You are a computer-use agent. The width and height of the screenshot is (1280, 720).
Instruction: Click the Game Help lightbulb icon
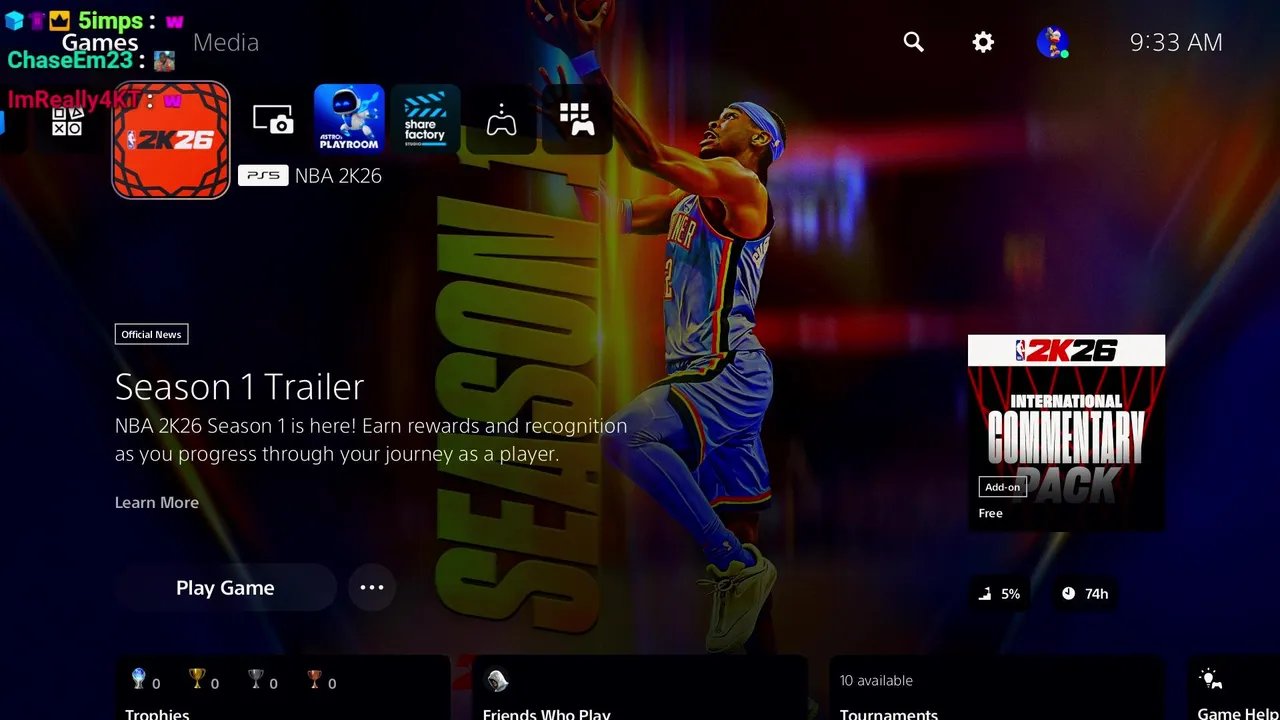(1210, 680)
